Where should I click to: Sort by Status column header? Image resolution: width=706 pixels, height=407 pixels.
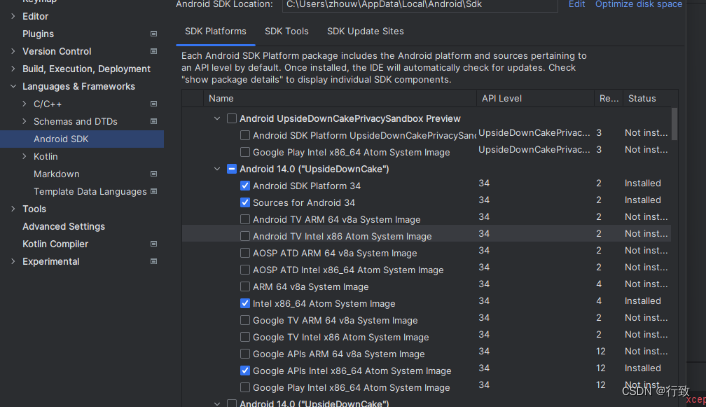(x=651, y=98)
